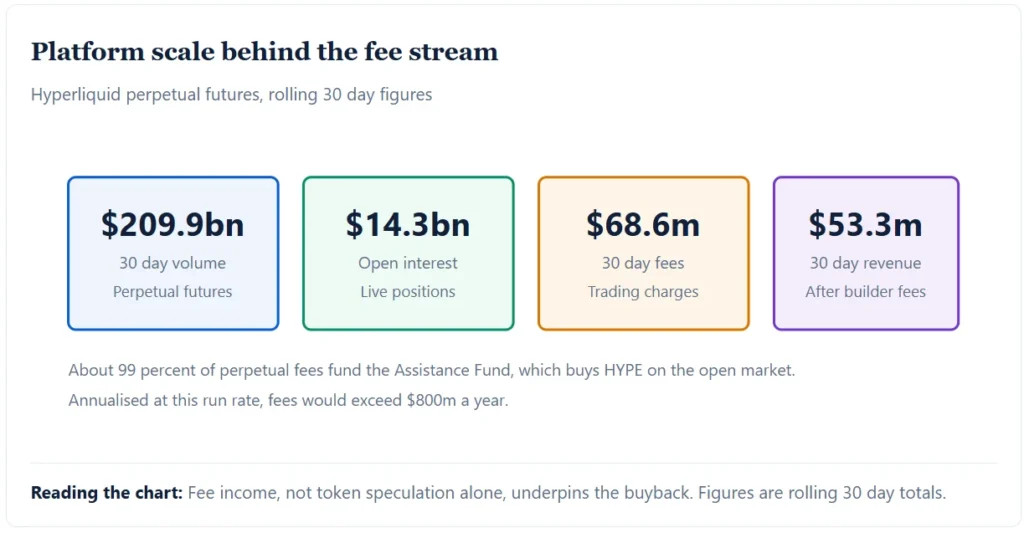Click the $68.6m 30 day fees card
This screenshot has height=533, width=1024.
coord(643,253)
